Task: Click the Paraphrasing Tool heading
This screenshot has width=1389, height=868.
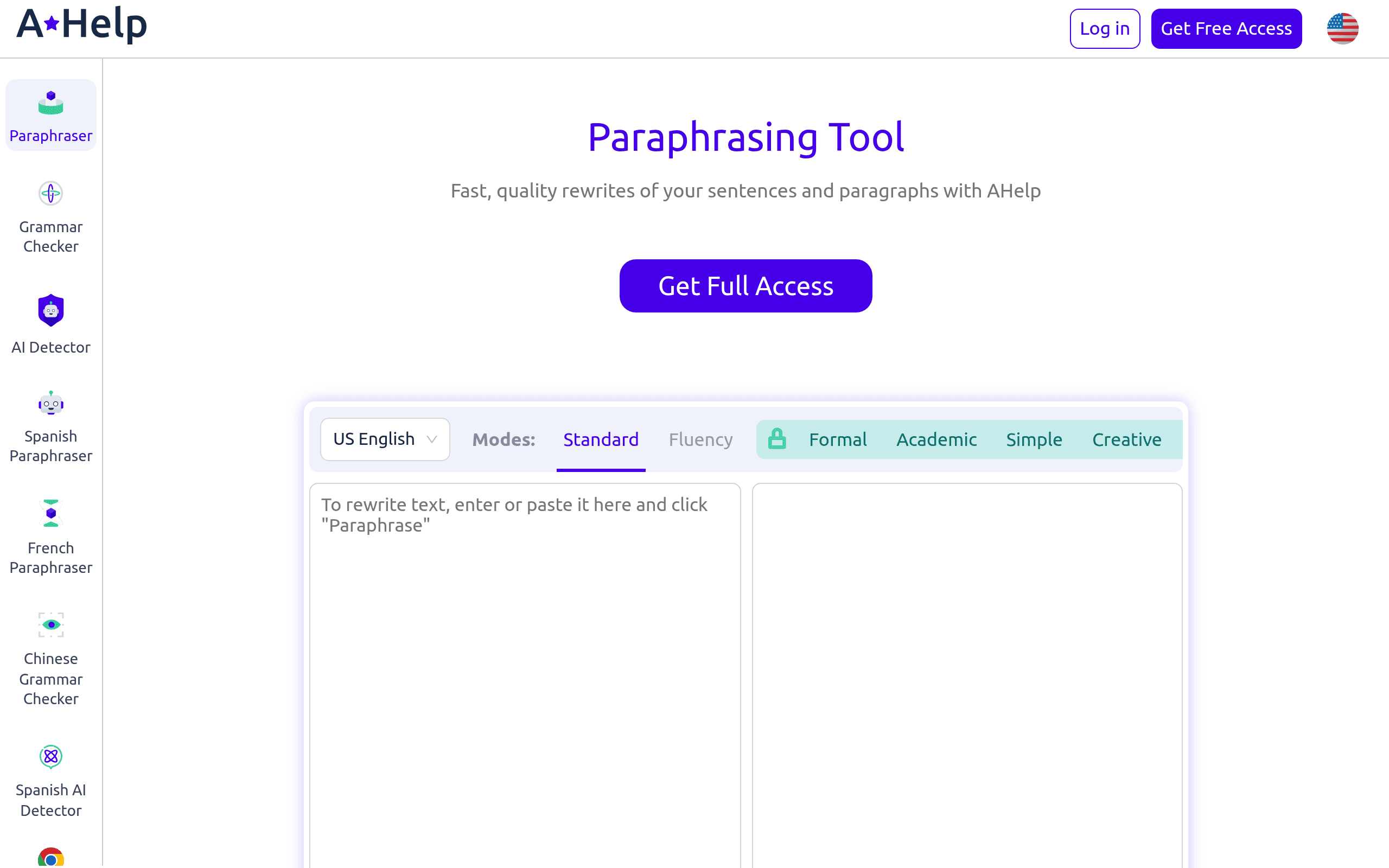Action: pos(746,137)
